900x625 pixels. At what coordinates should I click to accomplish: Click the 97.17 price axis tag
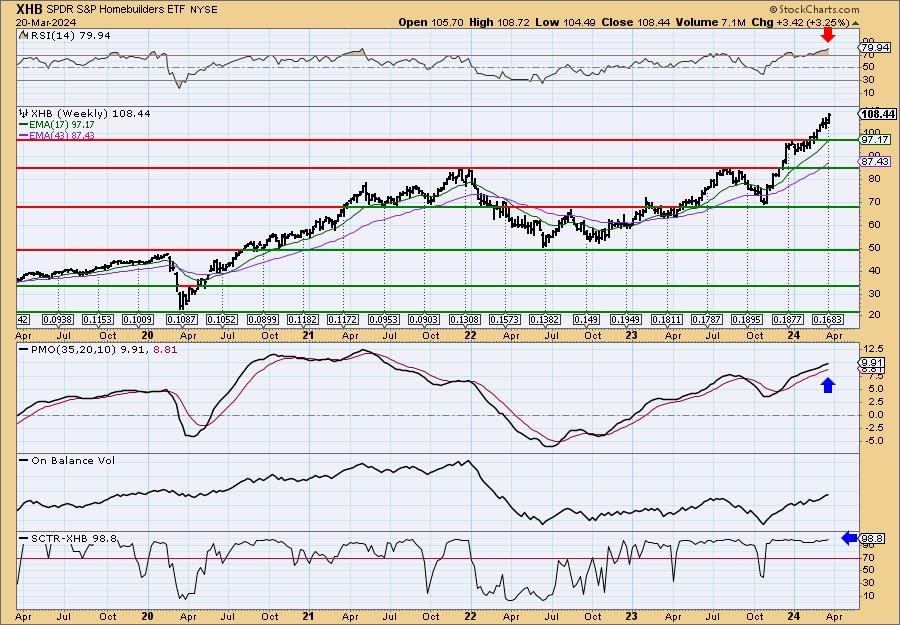click(875, 140)
